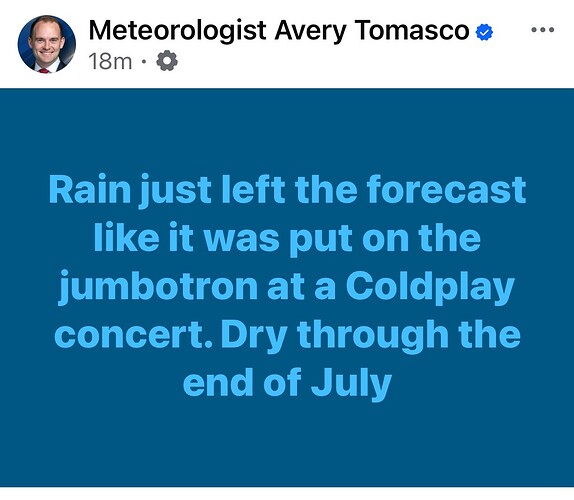Click the "Dry through the" text
This screenshot has height=500, width=574.
tap(370, 335)
